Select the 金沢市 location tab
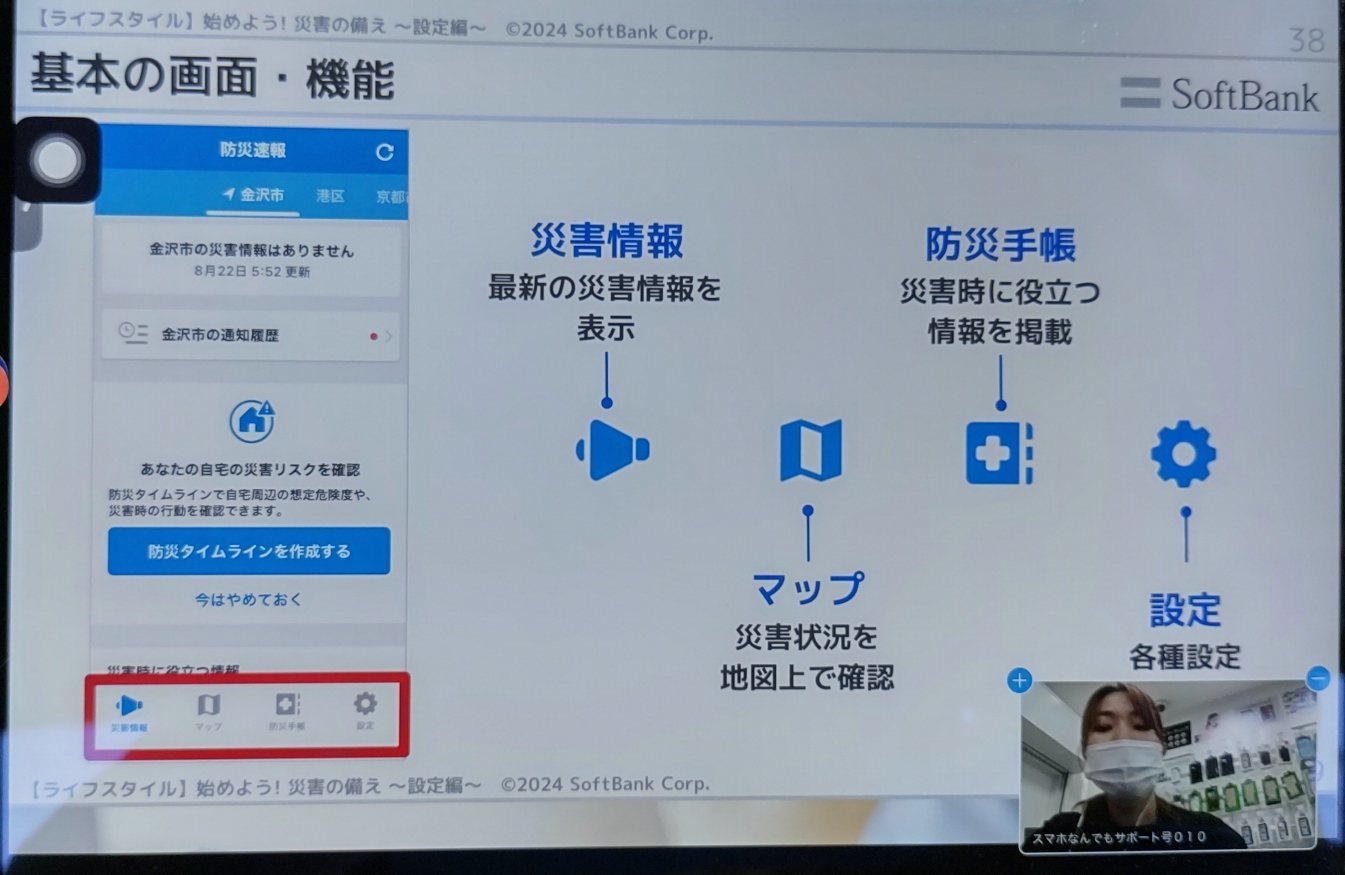This screenshot has width=1345, height=875. click(x=254, y=195)
